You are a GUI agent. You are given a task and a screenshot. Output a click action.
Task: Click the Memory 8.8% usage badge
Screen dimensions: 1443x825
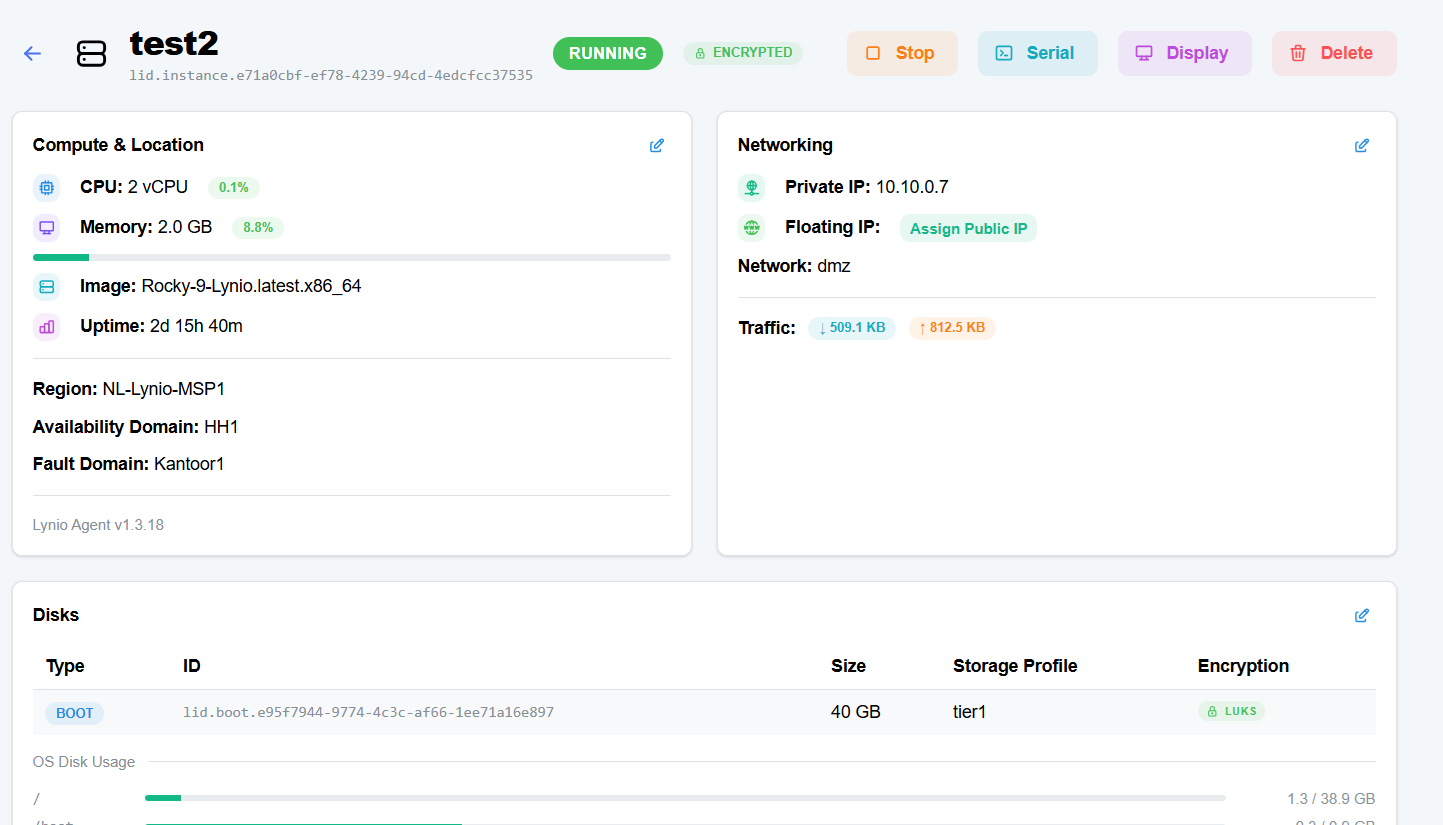pyautogui.click(x=258, y=227)
